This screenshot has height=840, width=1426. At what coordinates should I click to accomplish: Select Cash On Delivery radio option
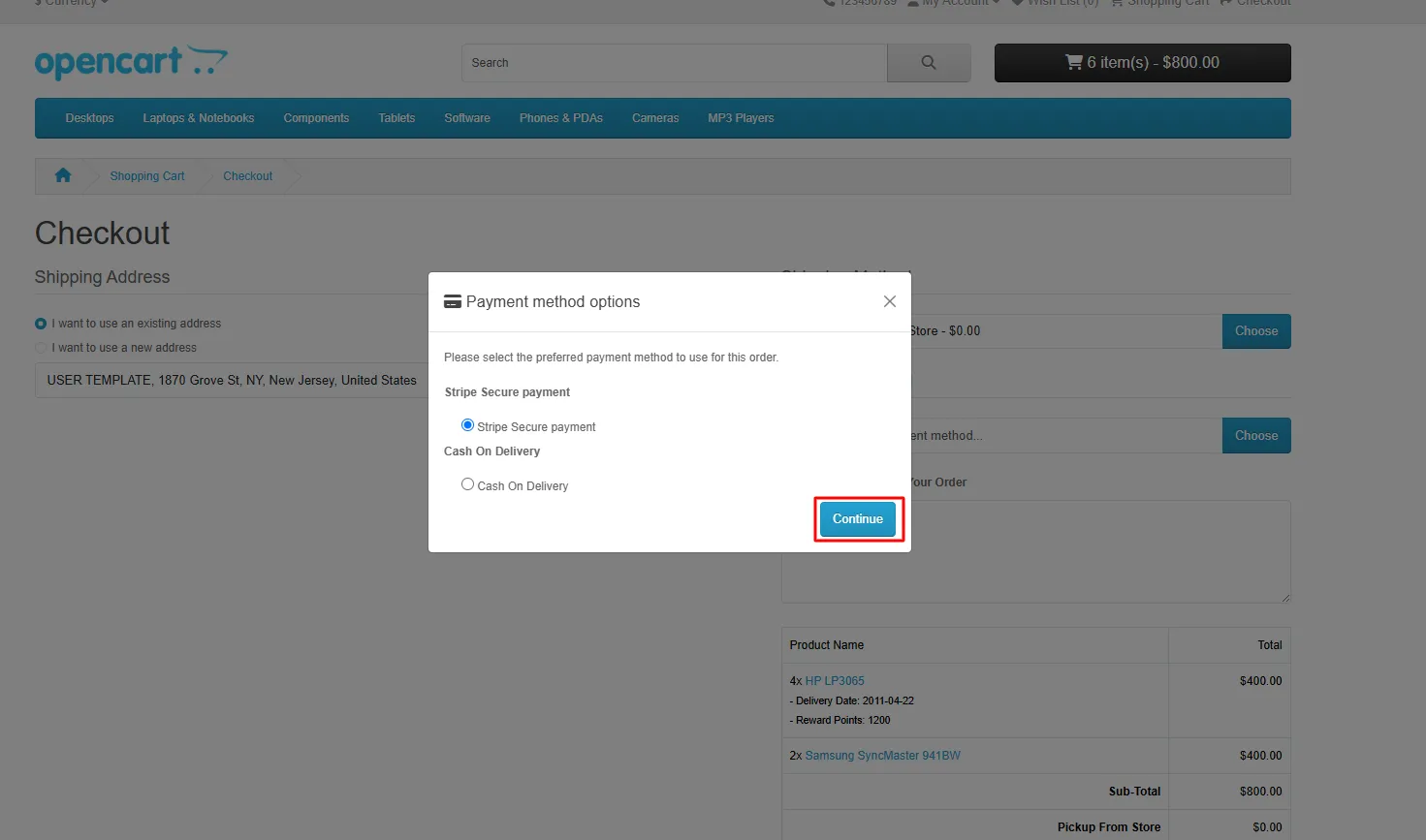click(x=467, y=484)
